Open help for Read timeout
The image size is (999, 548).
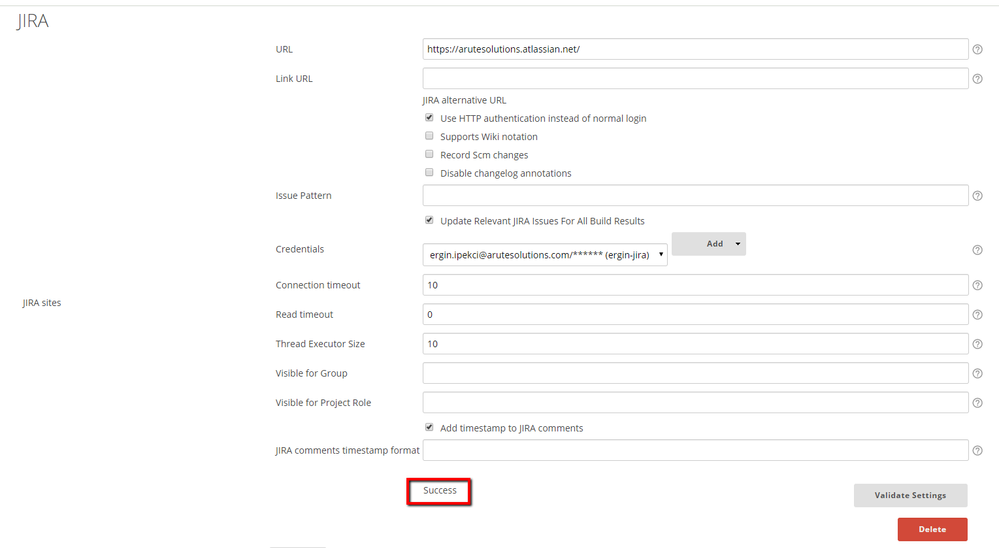click(x=977, y=314)
